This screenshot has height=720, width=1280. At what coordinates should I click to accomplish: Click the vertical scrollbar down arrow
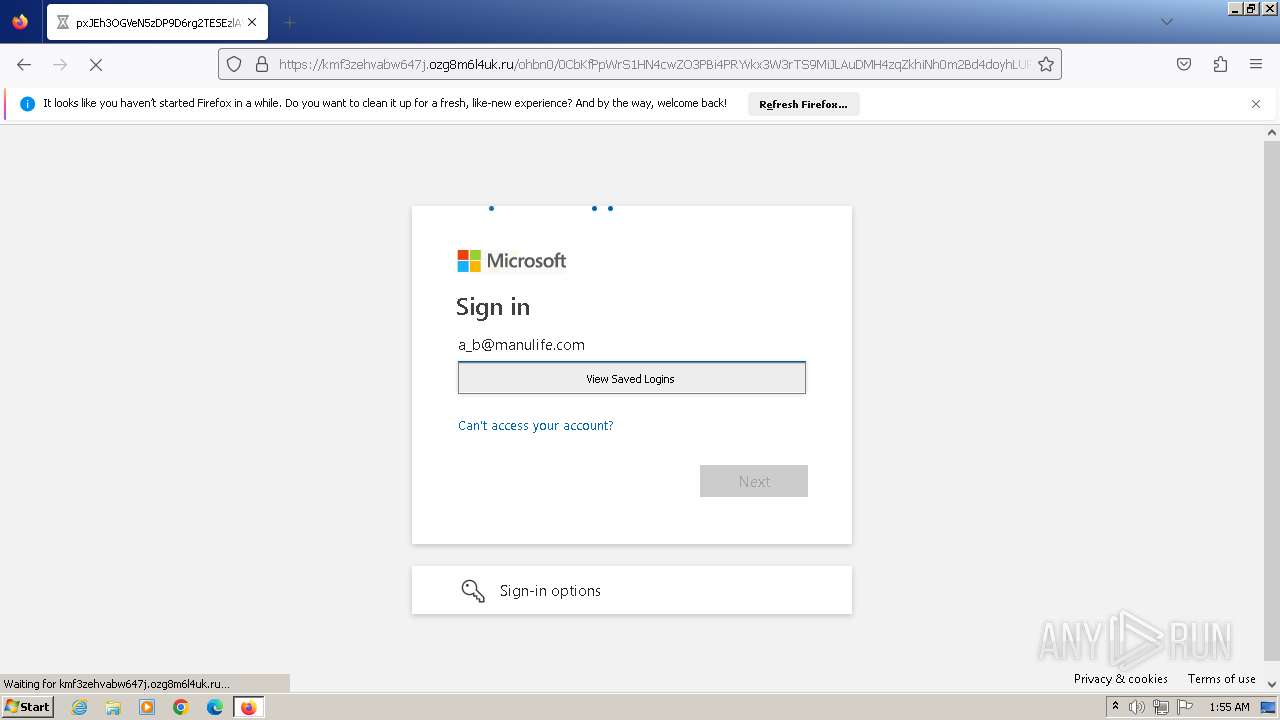click(x=1272, y=685)
